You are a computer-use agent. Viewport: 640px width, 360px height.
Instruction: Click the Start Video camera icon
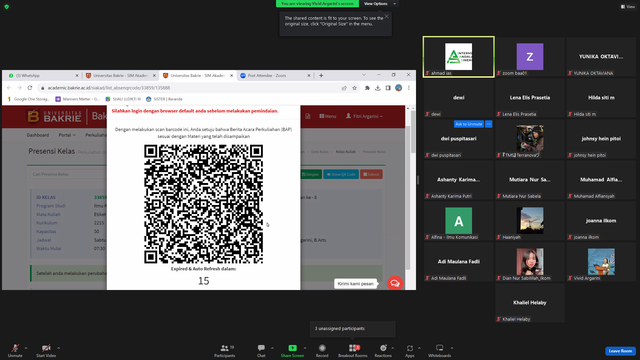(46, 348)
